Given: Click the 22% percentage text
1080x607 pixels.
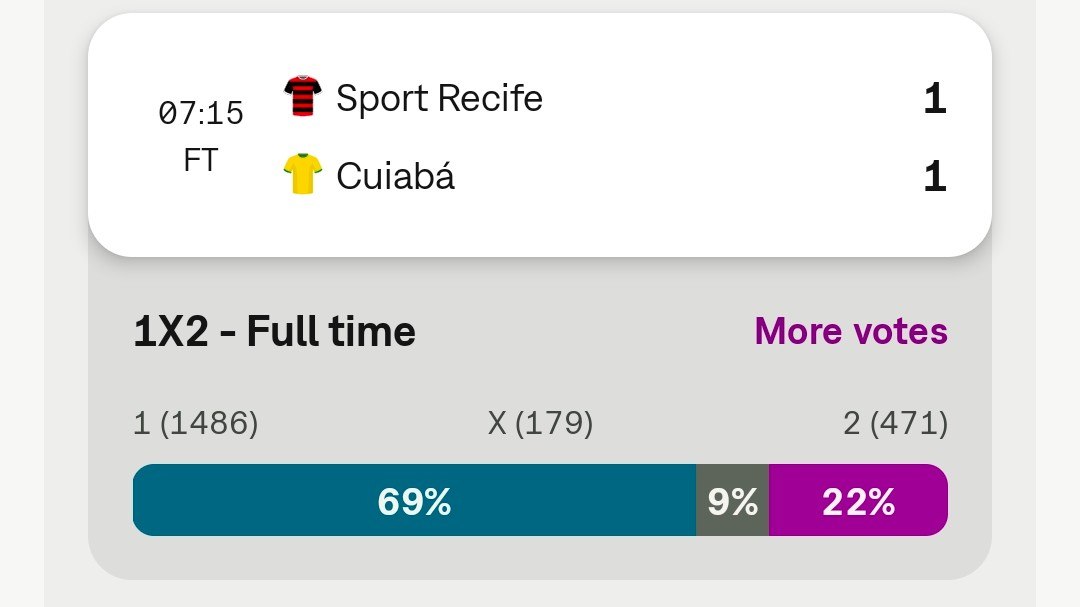Looking at the screenshot, I should [858, 502].
